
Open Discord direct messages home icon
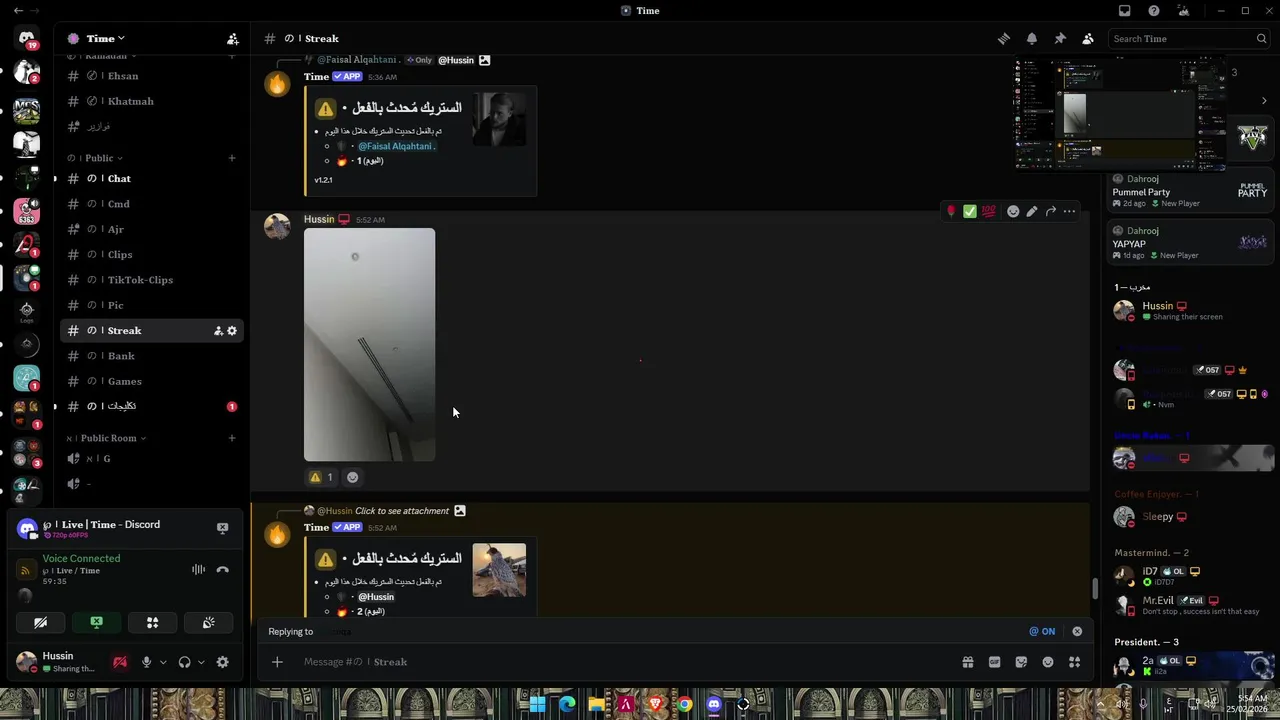coord(27,39)
